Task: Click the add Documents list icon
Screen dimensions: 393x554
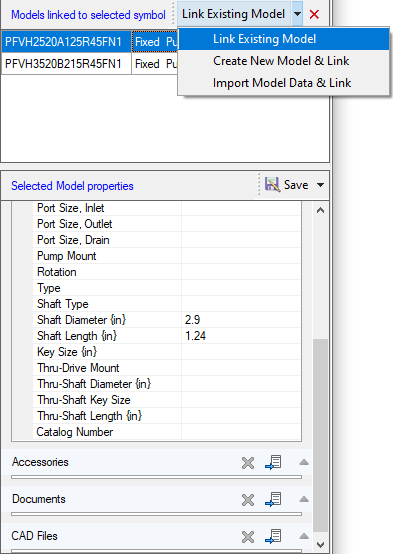Action: (273, 499)
